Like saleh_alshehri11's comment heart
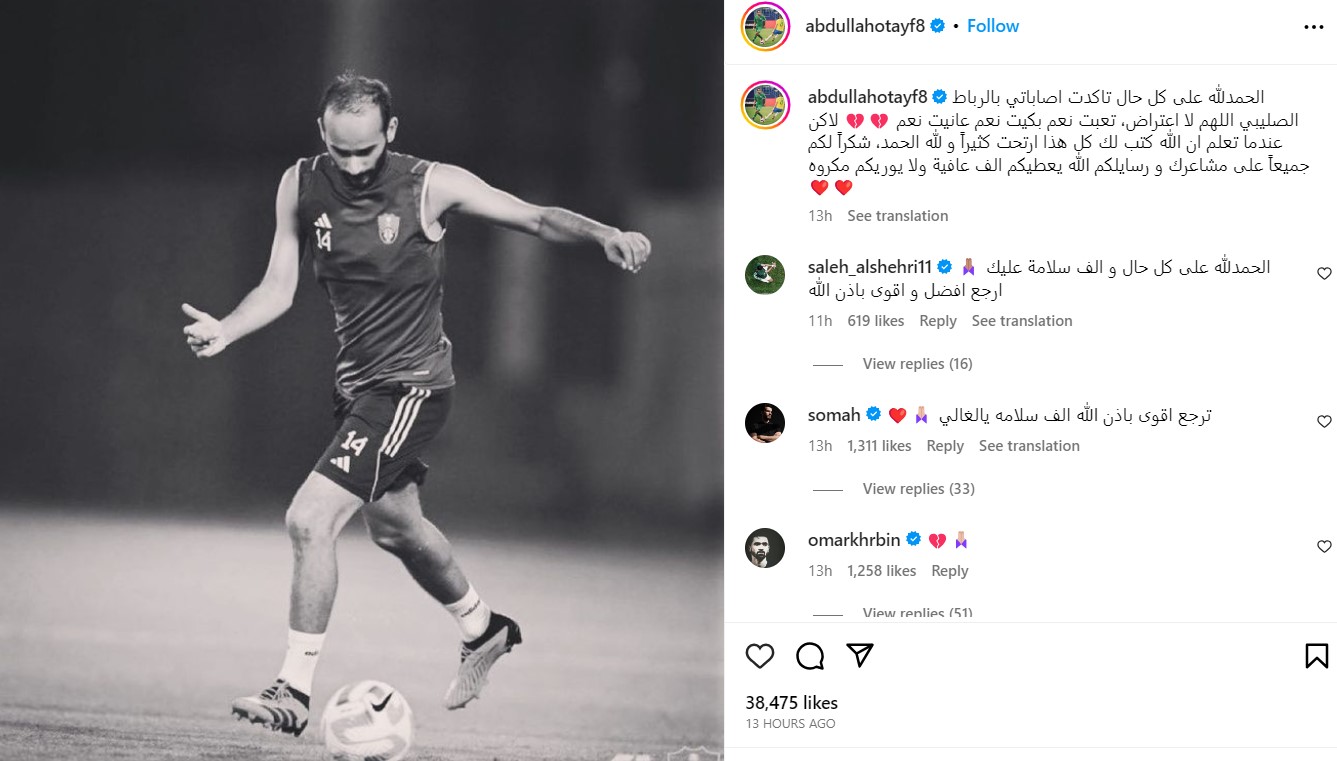Viewport: 1337px width, 761px height. (x=1324, y=273)
